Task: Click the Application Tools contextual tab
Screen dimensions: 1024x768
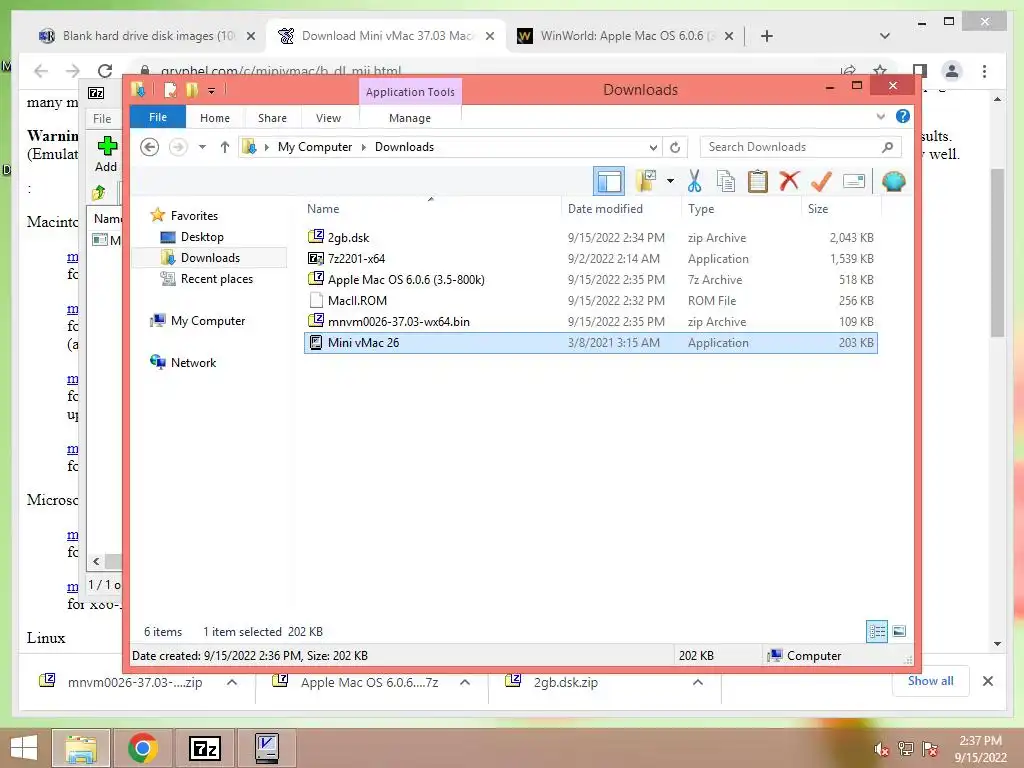Action: click(x=410, y=92)
